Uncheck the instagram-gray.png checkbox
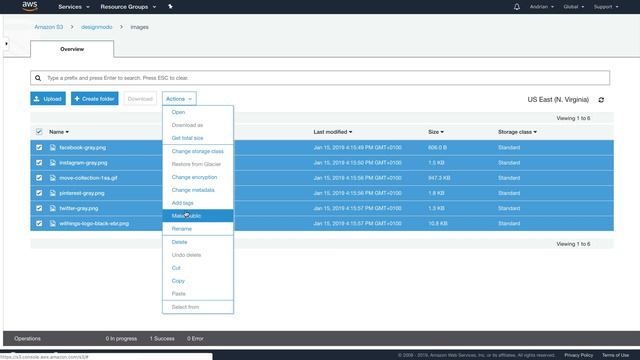 coord(39,162)
